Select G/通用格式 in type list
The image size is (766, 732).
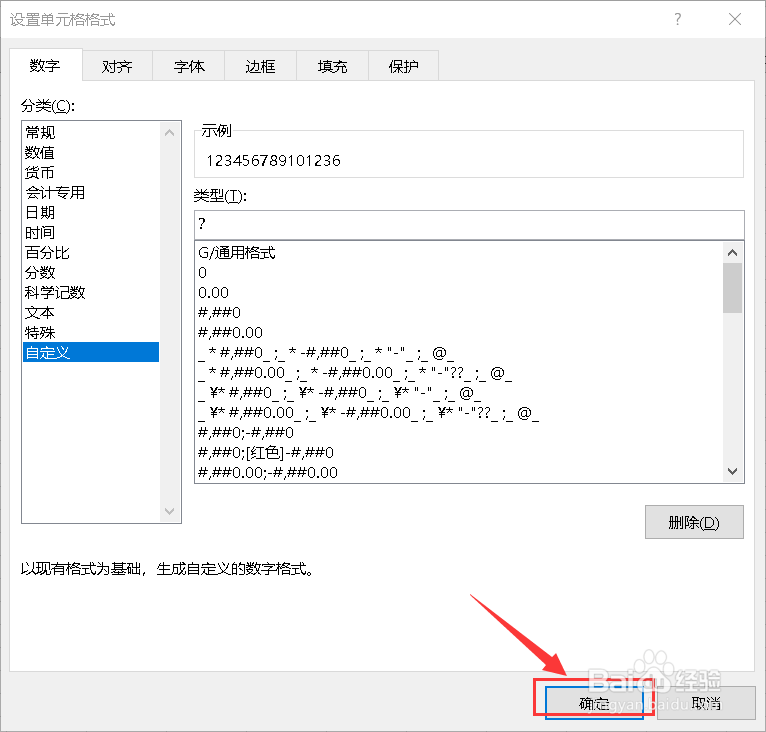458,253
